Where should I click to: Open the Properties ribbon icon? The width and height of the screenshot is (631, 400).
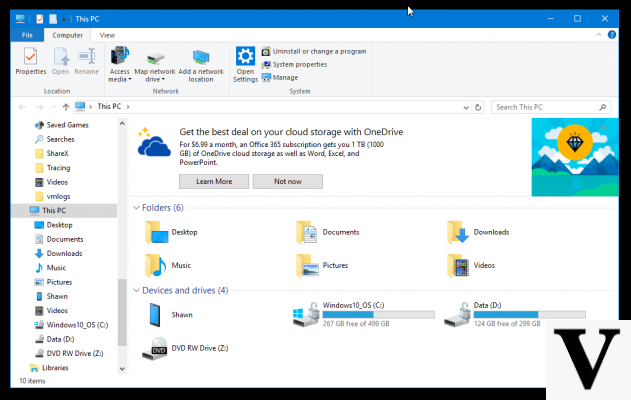click(31, 57)
